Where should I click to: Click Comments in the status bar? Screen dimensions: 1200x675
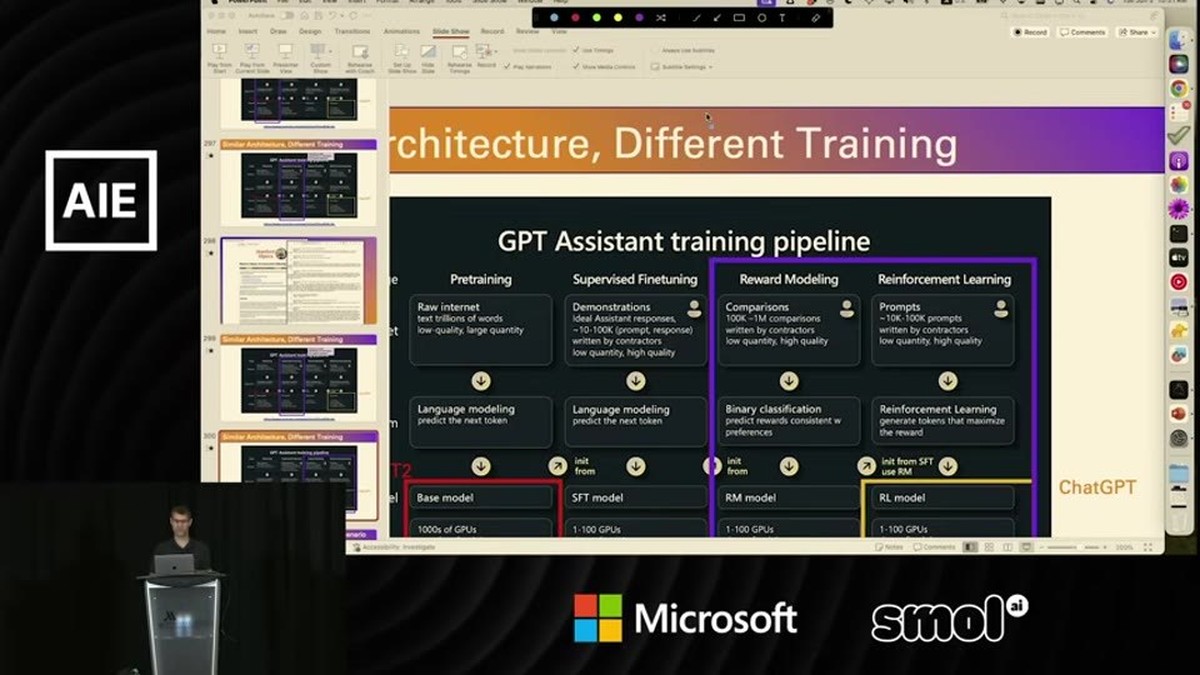tap(934, 547)
